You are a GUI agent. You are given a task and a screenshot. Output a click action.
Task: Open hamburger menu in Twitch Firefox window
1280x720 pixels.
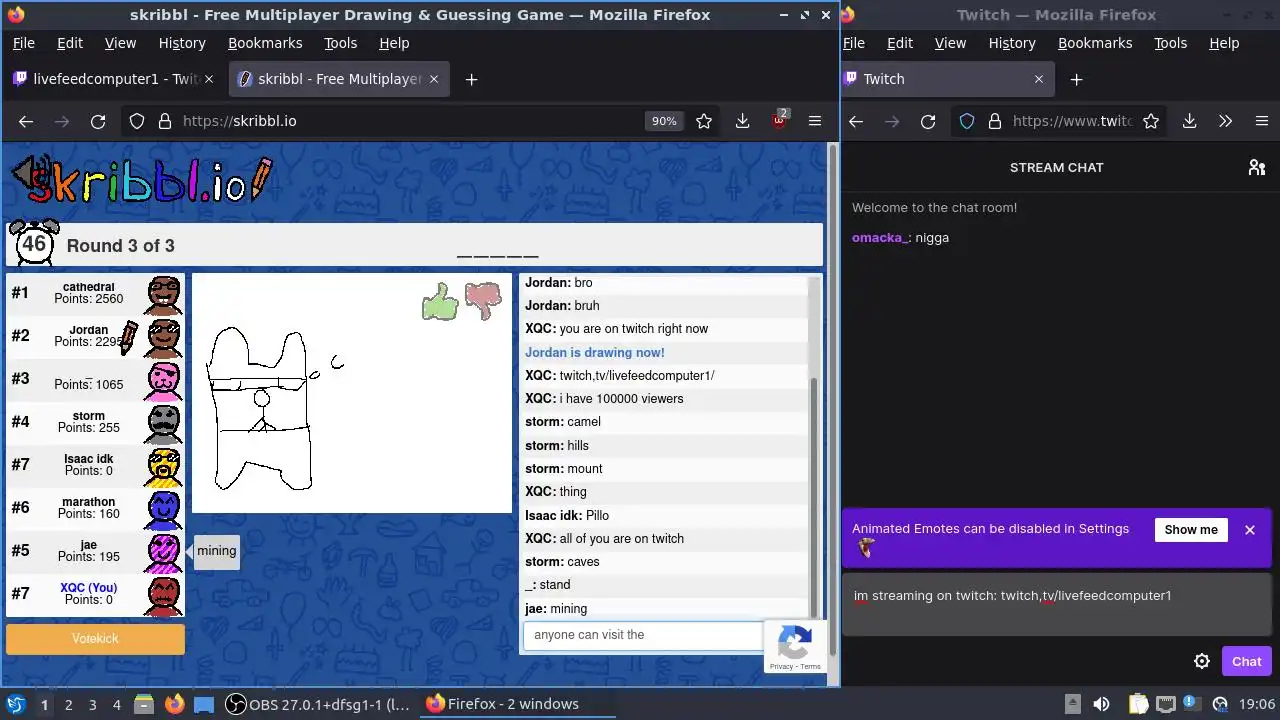1261,121
